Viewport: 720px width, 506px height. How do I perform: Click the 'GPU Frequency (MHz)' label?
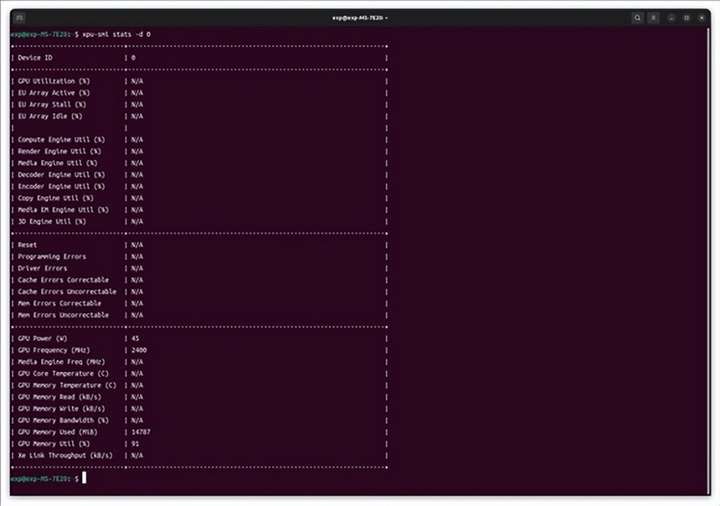click(54, 350)
